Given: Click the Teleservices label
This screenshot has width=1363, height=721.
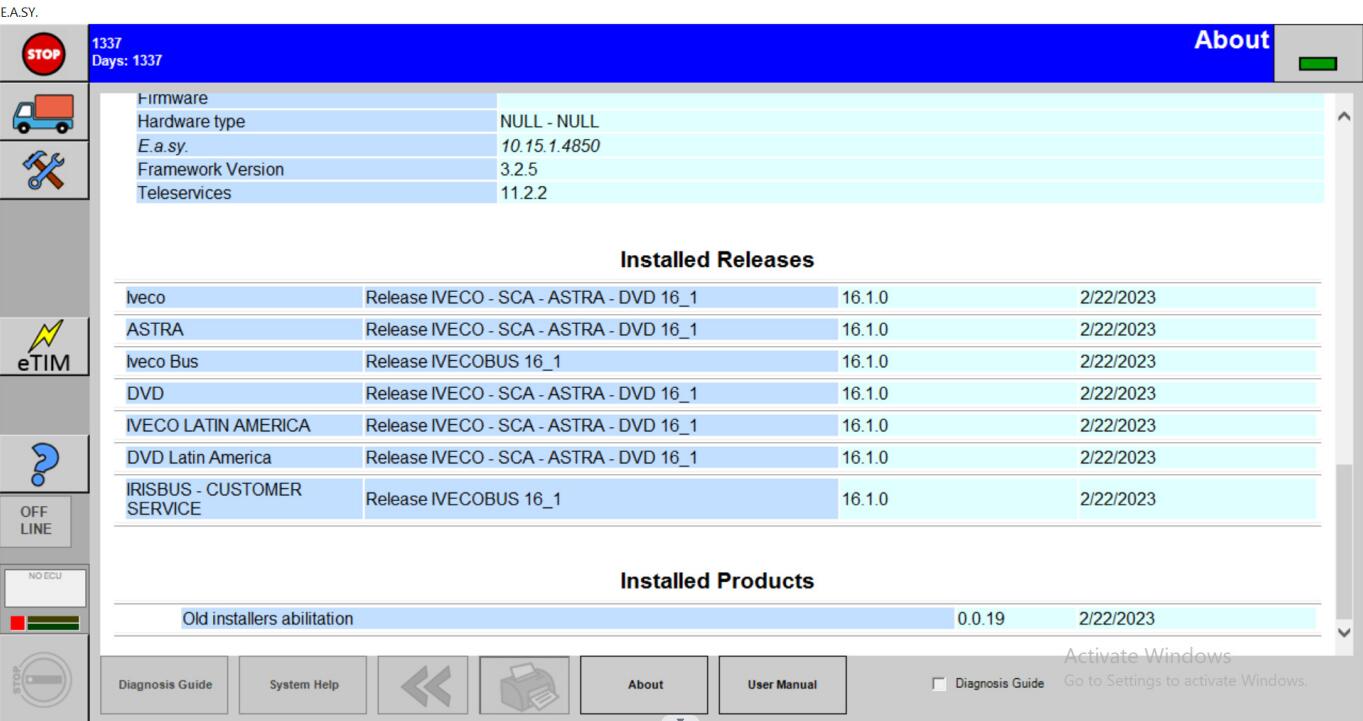Looking at the screenshot, I should pos(184,193).
